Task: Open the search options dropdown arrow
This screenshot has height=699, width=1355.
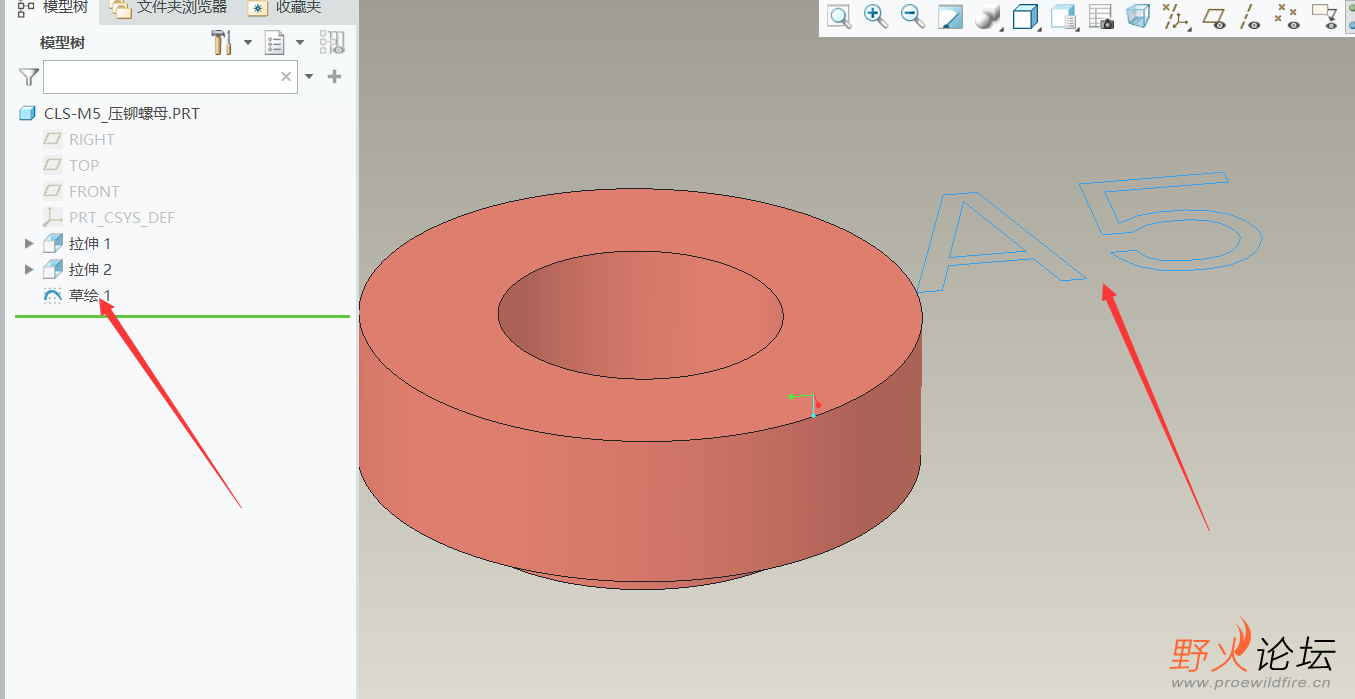Action: point(309,77)
